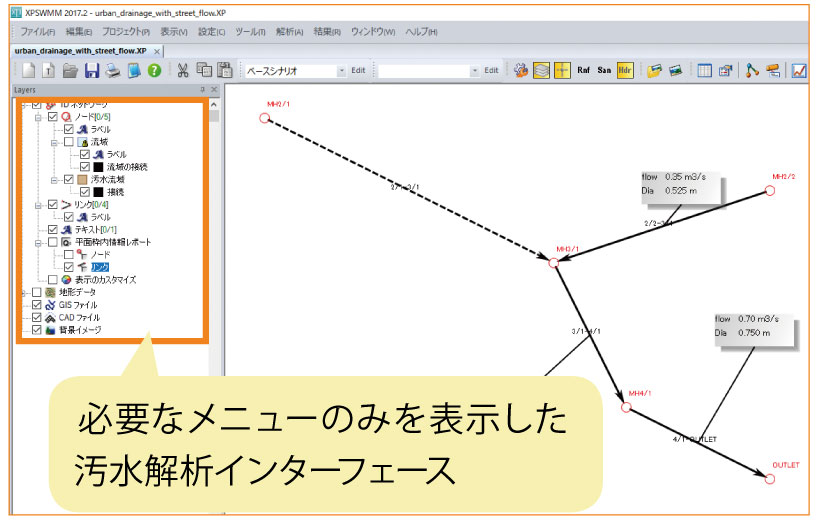Screen dimensions: 818x524
Task: Toggle the CAD ファイル checkbox
Action: [37, 317]
